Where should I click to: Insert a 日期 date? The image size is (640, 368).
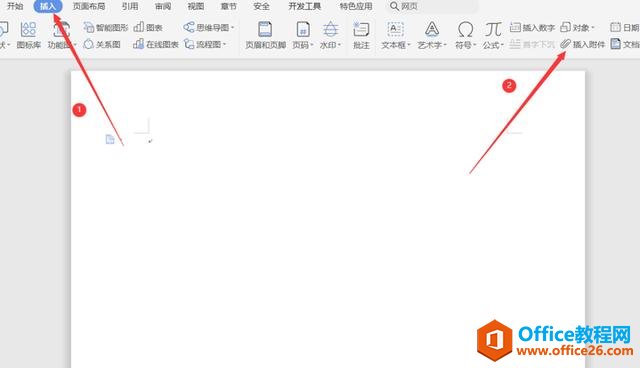pos(625,27)
